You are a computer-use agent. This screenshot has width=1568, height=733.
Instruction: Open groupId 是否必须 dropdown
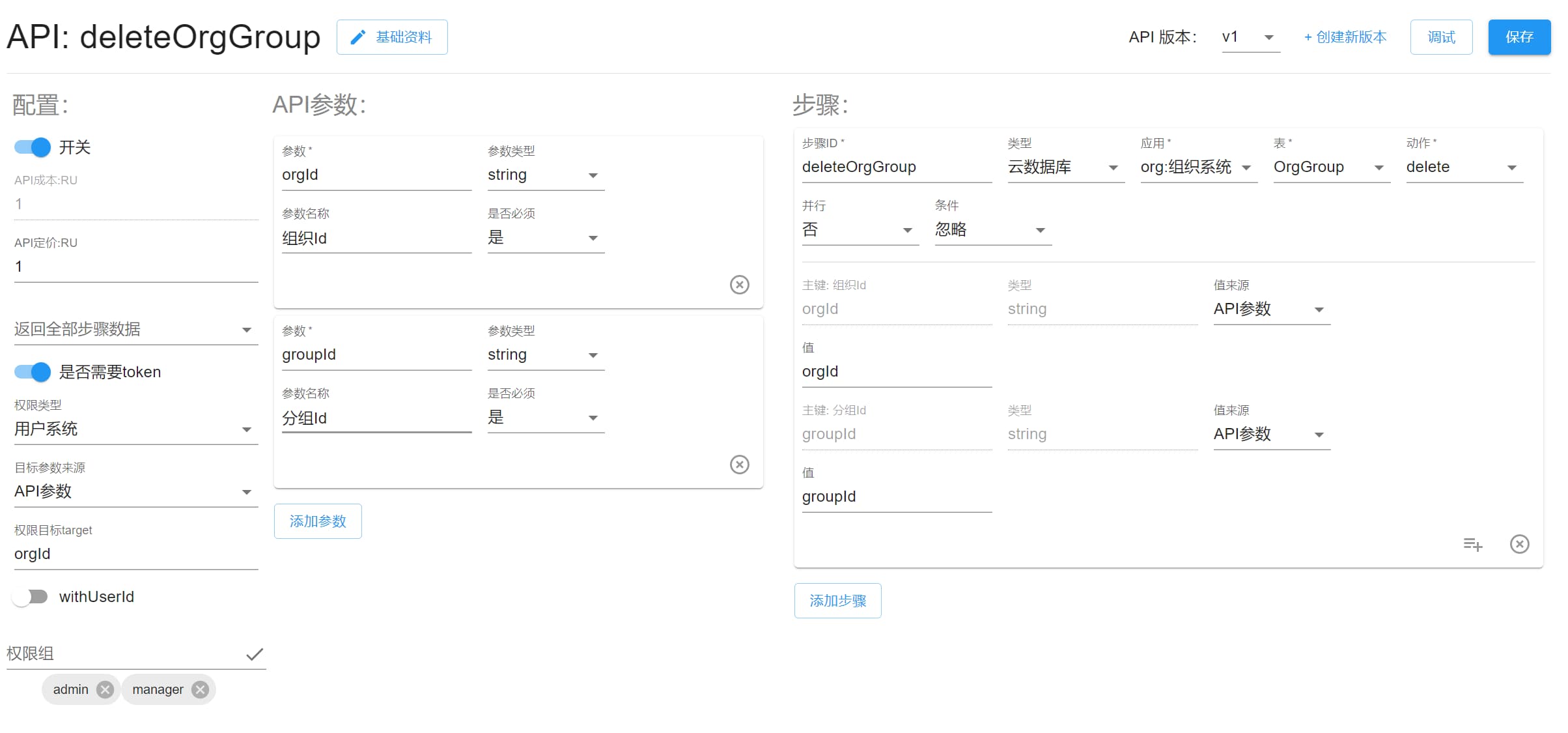click(x=546, y=417)
